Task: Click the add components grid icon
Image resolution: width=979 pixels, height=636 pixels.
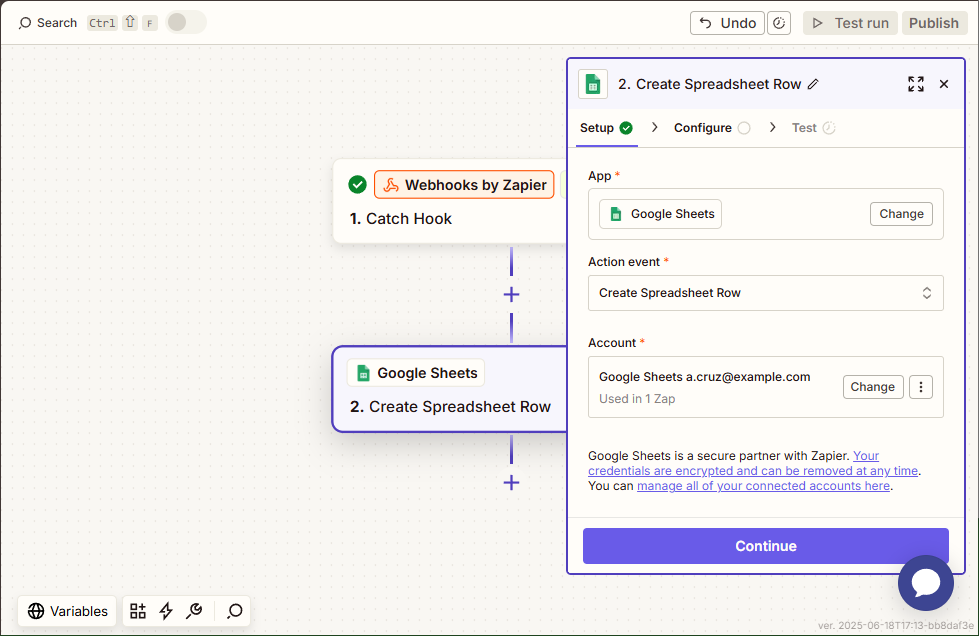Action: [138, 611]
